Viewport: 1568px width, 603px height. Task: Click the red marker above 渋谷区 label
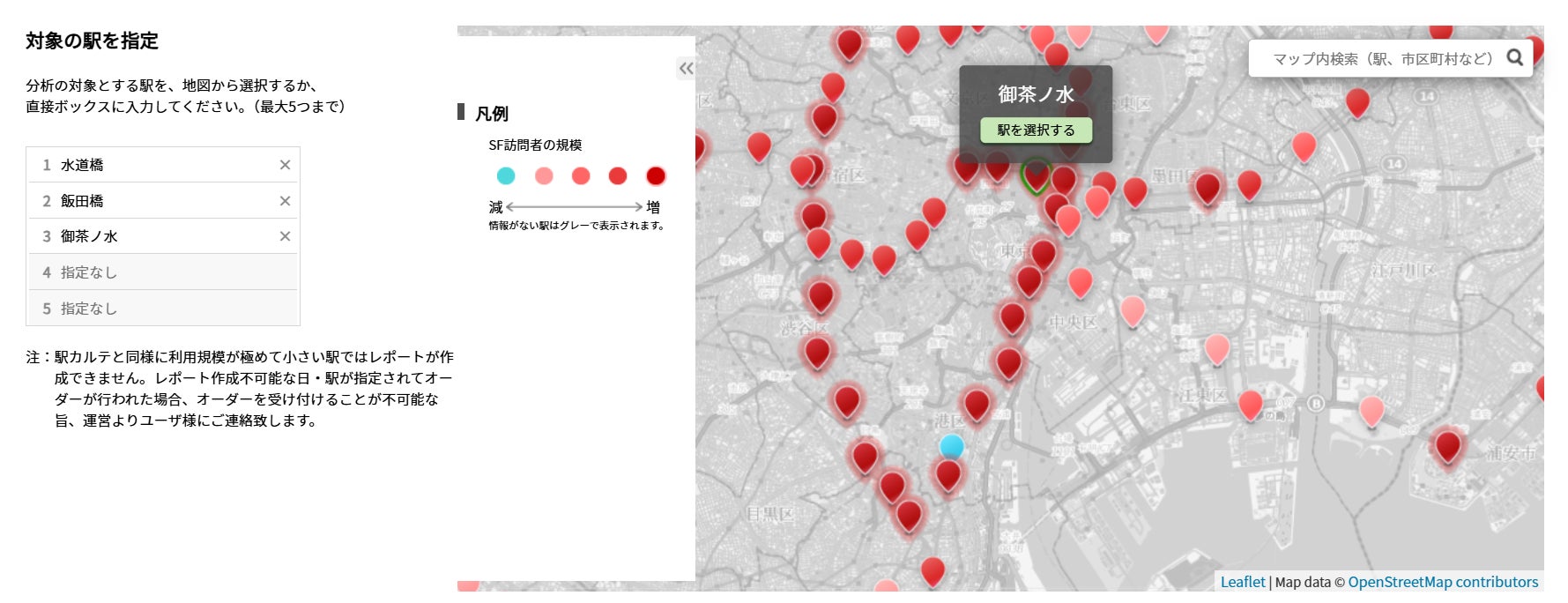tap(821, 295)
